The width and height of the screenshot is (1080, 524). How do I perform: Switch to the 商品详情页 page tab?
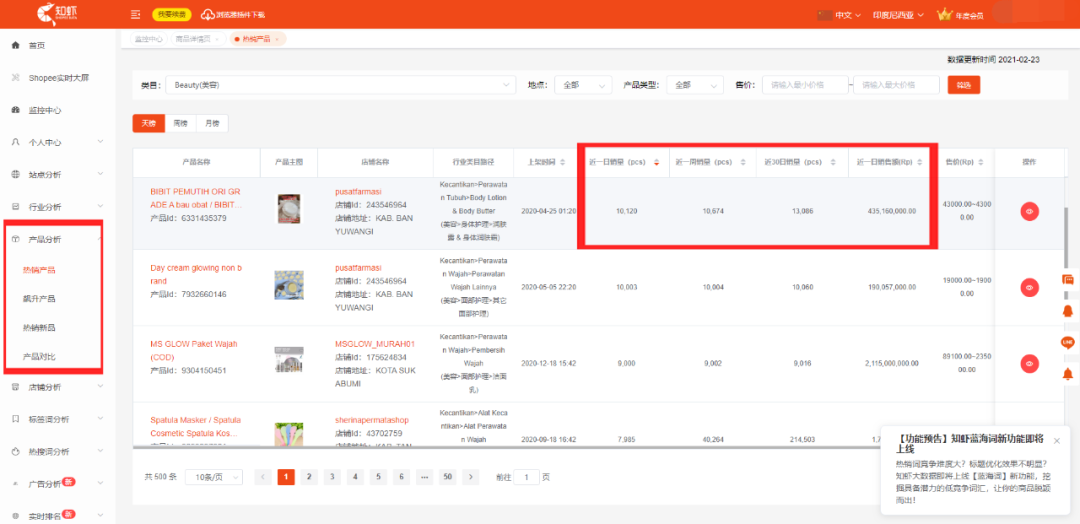[197, 39]
